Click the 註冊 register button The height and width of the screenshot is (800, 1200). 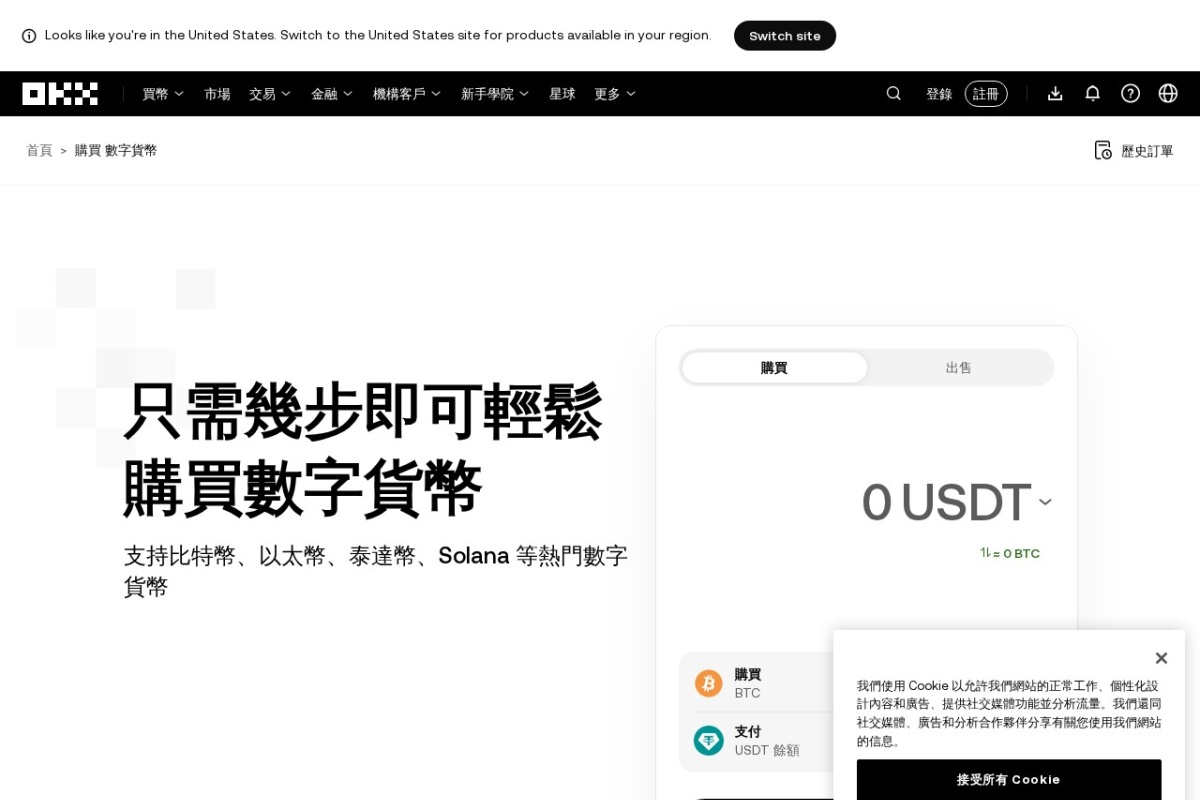986,94
